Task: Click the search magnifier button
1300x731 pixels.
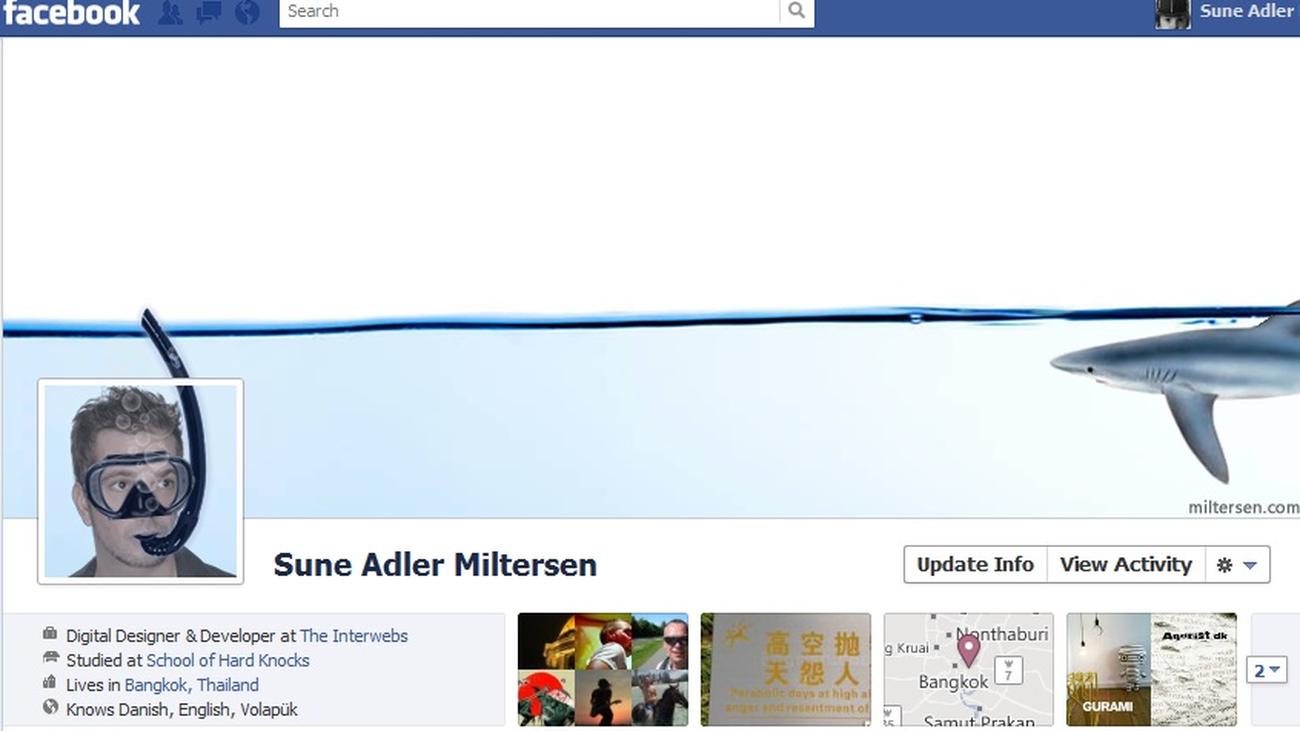Action: click(796, 11)
